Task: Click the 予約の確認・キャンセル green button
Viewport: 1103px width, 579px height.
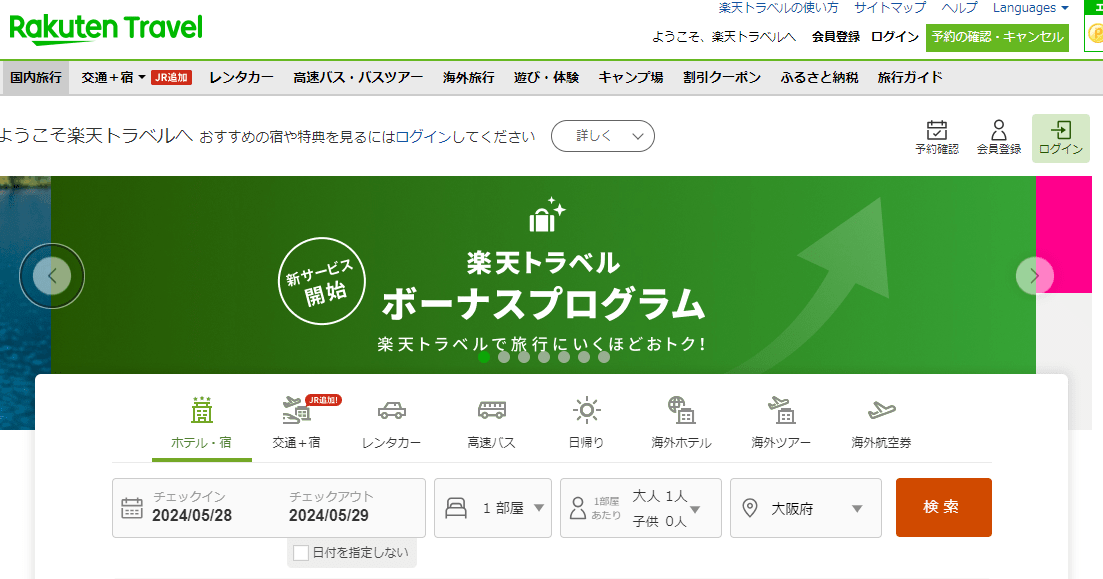Action: 997,37
